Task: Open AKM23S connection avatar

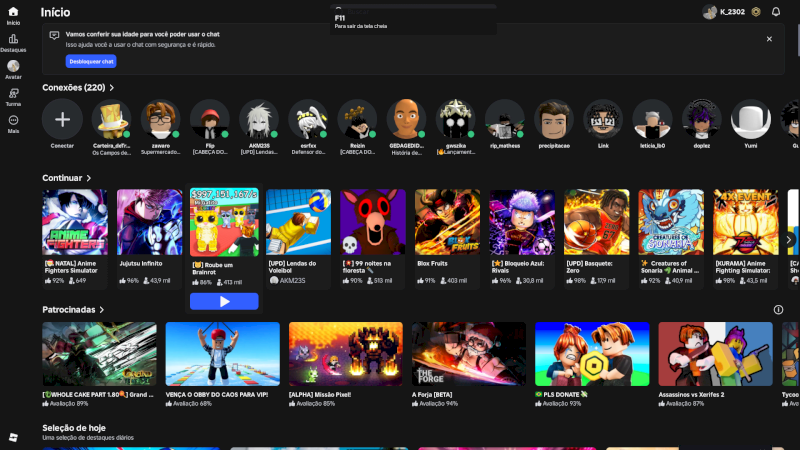Action: pyautogui.click(x=259, y=119)
